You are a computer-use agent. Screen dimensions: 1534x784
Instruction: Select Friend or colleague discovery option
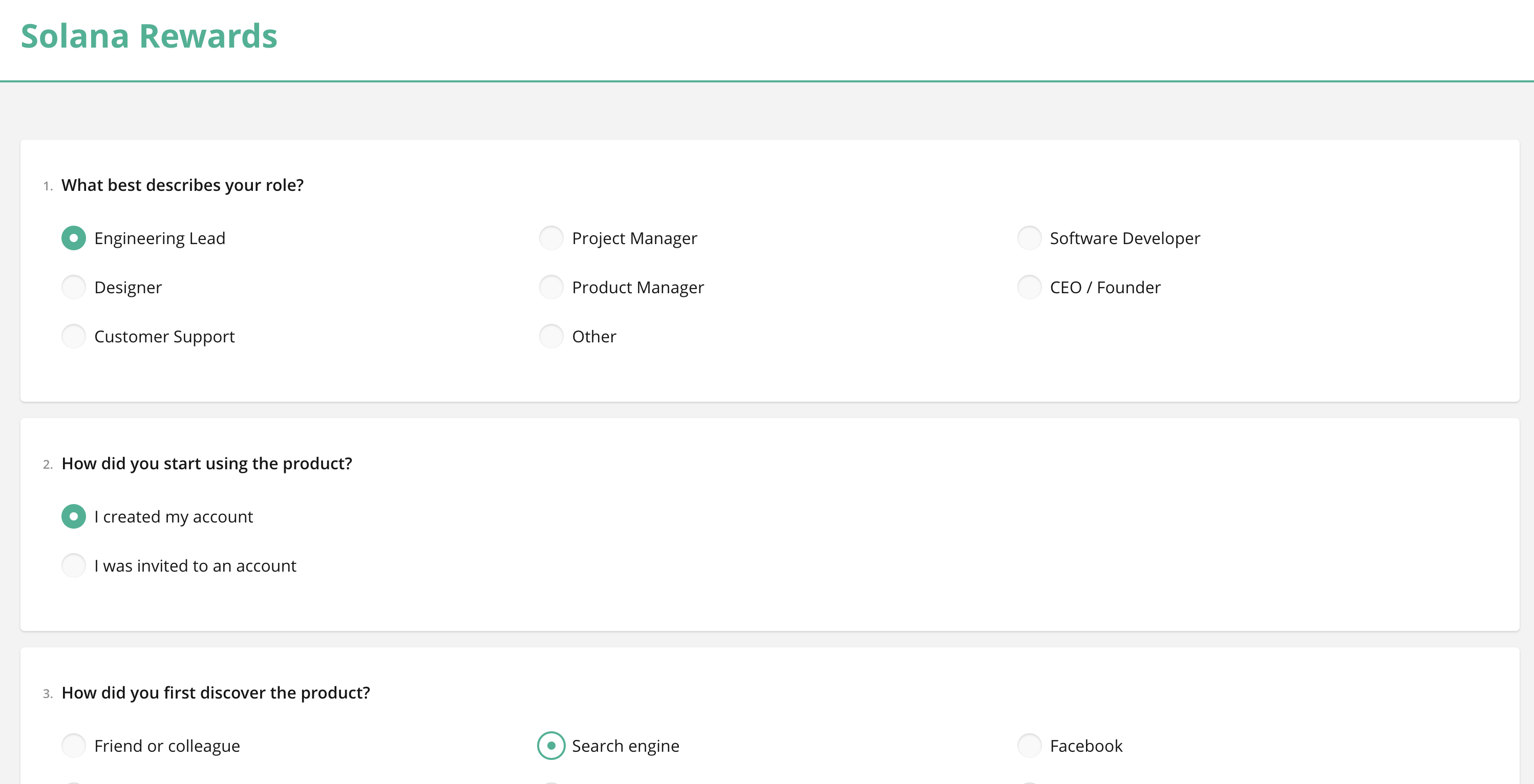73,746
